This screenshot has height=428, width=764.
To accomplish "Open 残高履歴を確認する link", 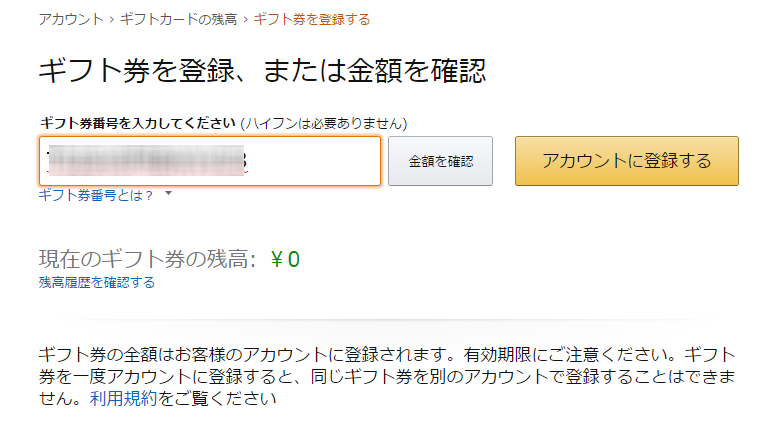I will pyautogui.click(x=96, y=282).
